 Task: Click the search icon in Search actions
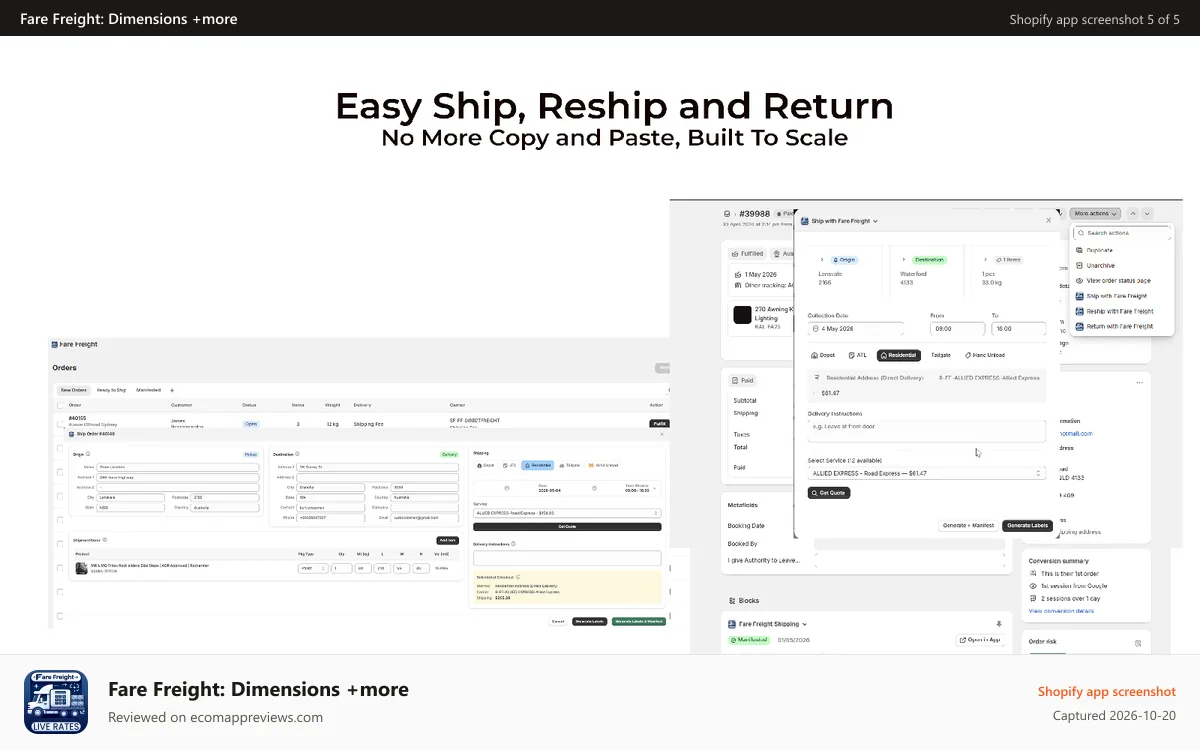click(1081, 233)
